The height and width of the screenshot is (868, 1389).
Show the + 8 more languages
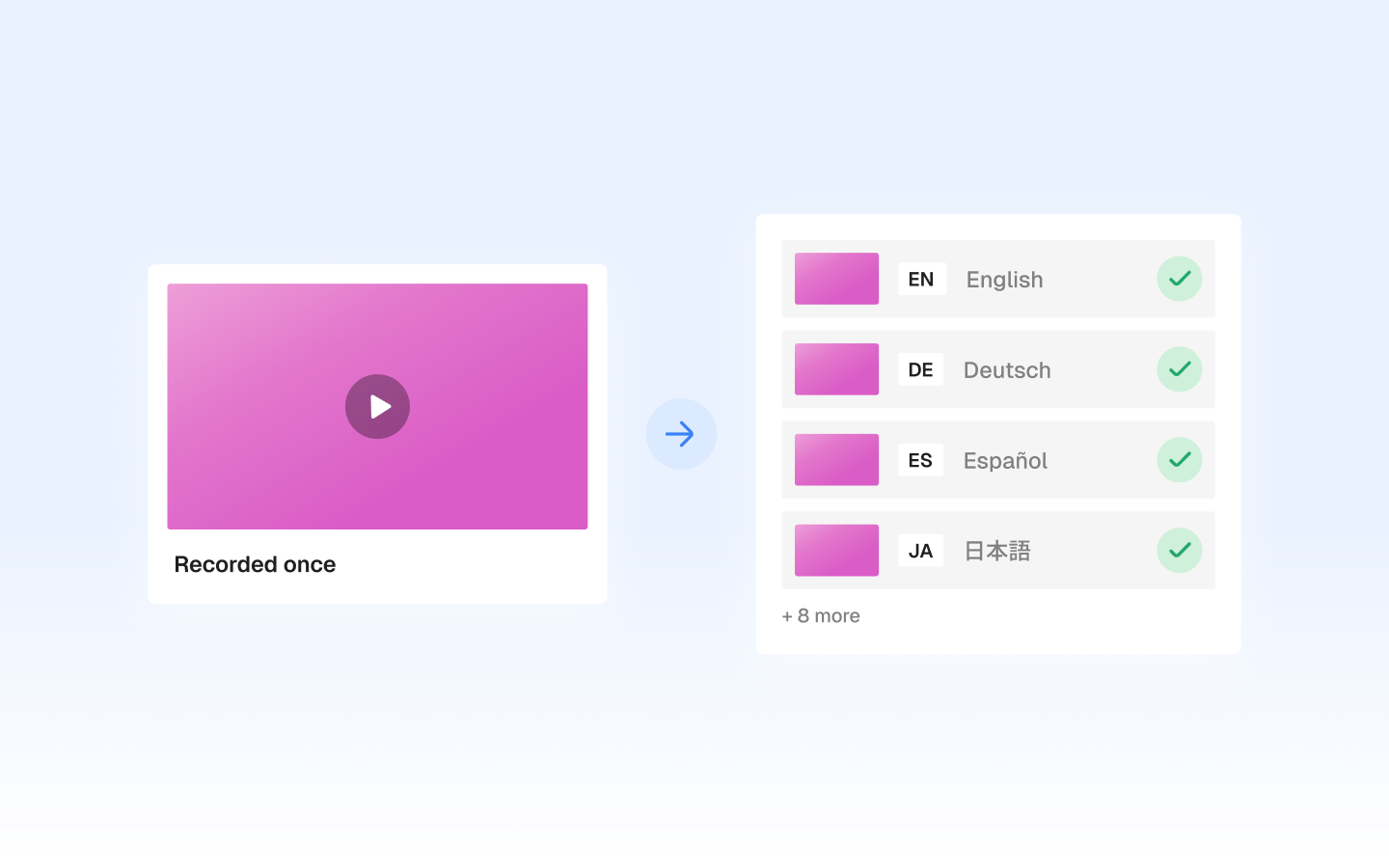821,615
